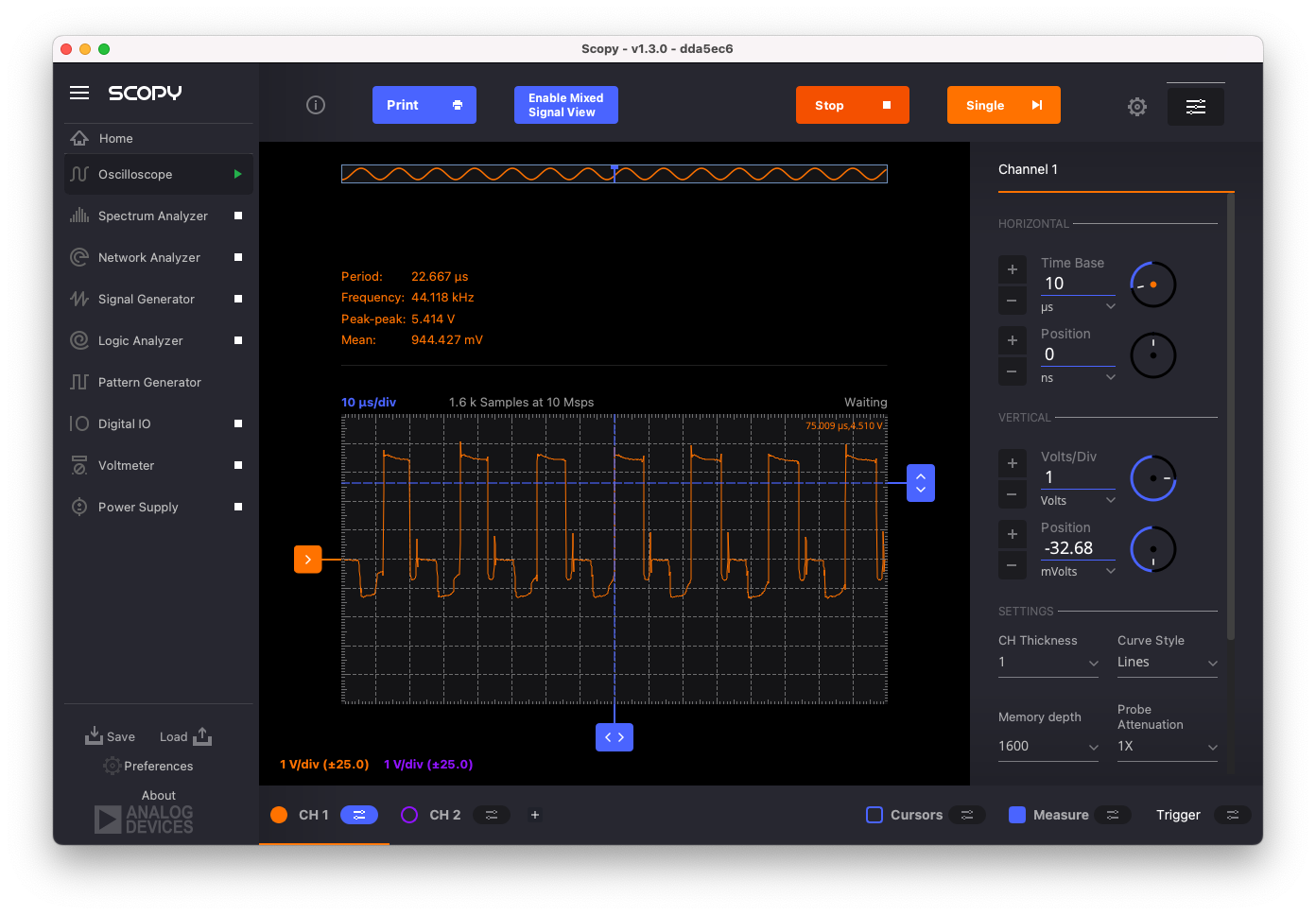Click the orange trigger level arrow handle
The width and height of the screenshot is (1316, 915).
pos(307,560)
